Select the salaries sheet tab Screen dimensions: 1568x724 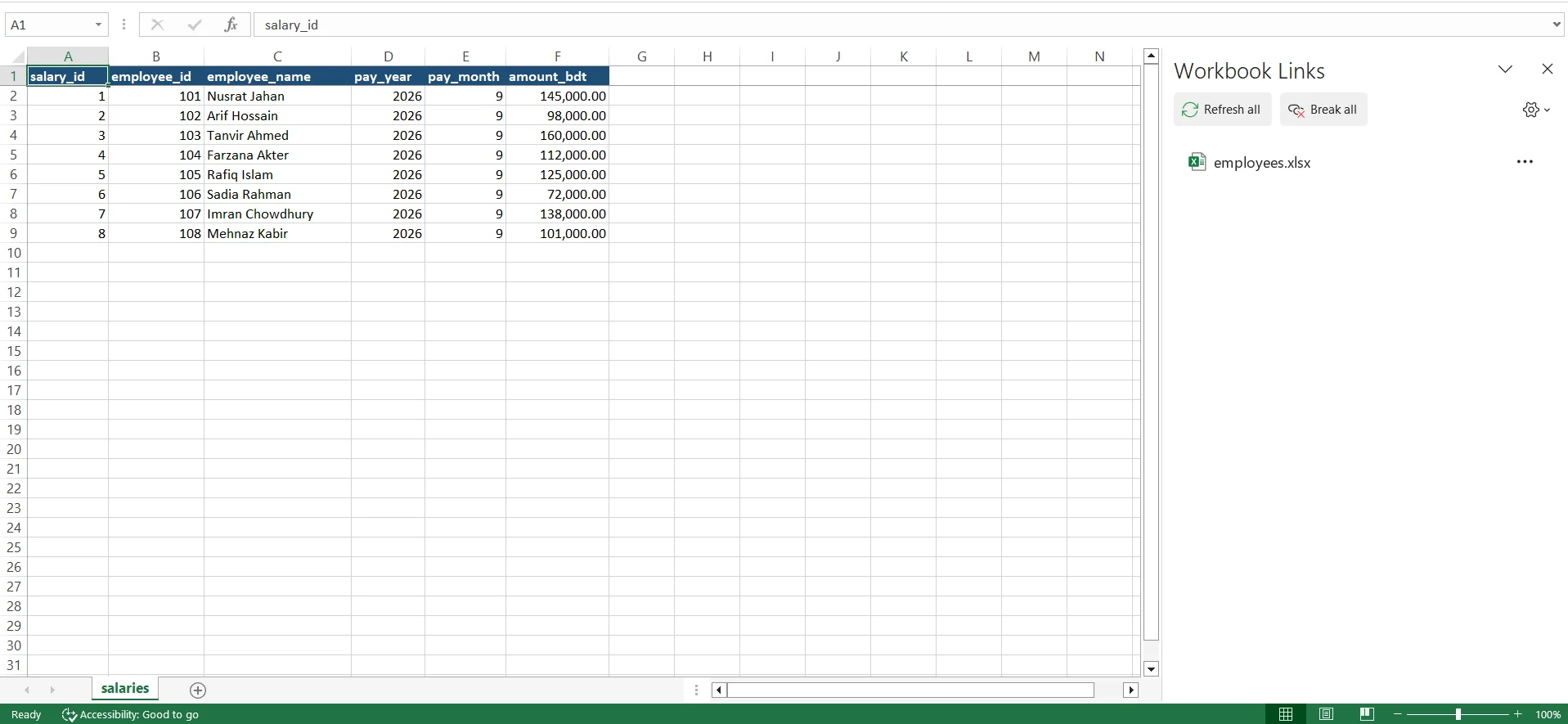tap(125, 689)
